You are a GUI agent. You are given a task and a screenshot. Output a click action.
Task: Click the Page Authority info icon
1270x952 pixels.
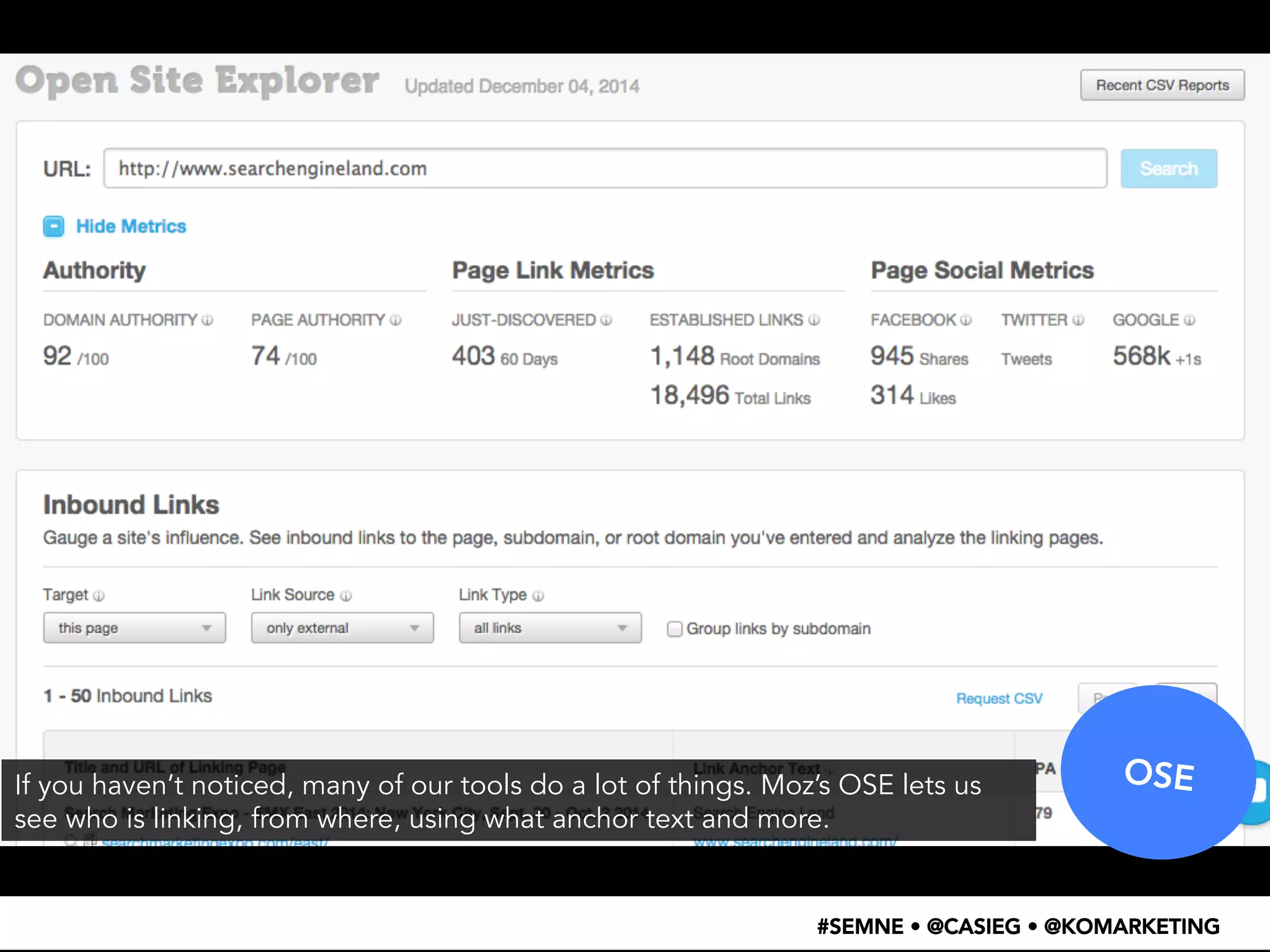396,320
